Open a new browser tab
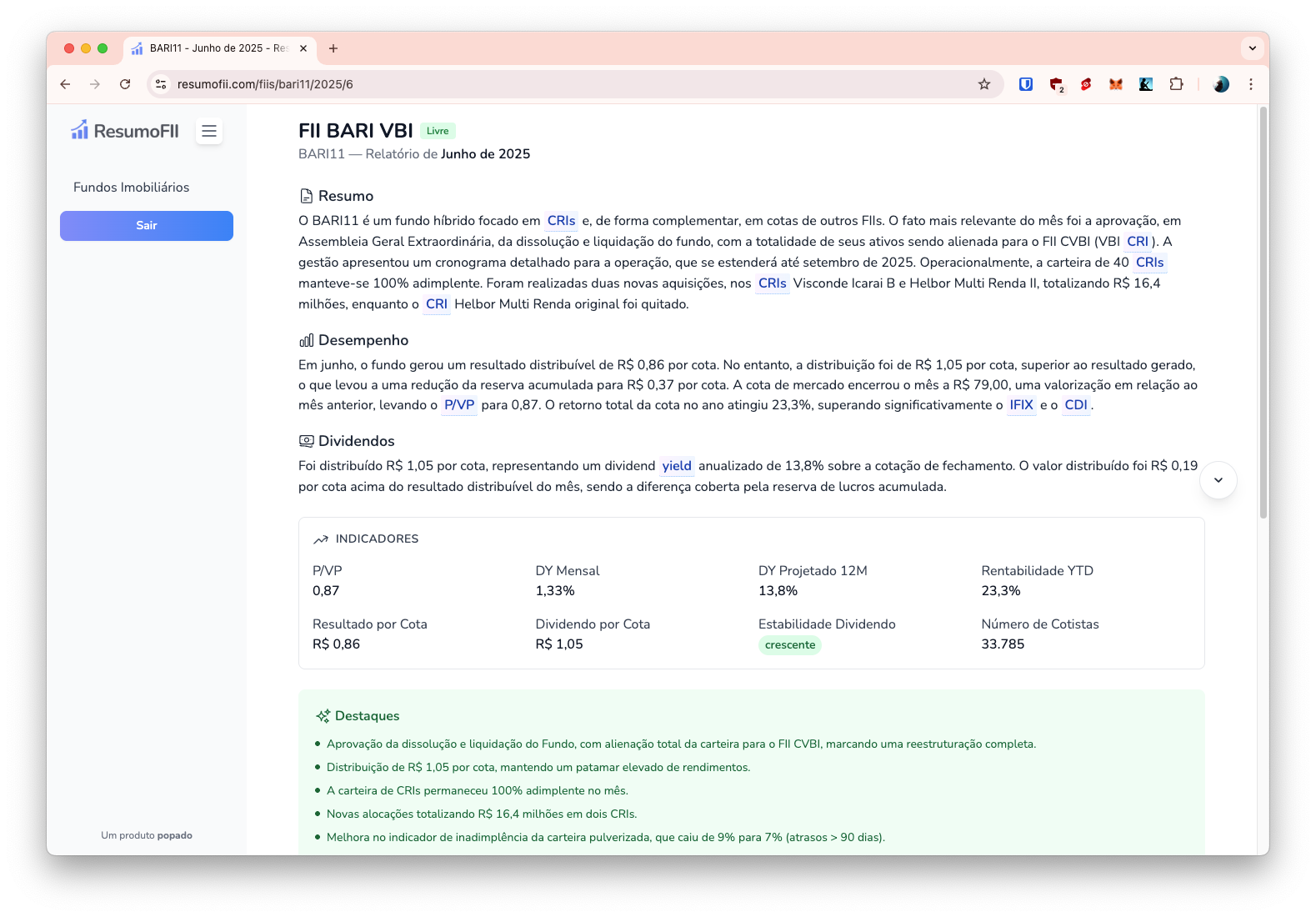 click(x=333, y=48)
